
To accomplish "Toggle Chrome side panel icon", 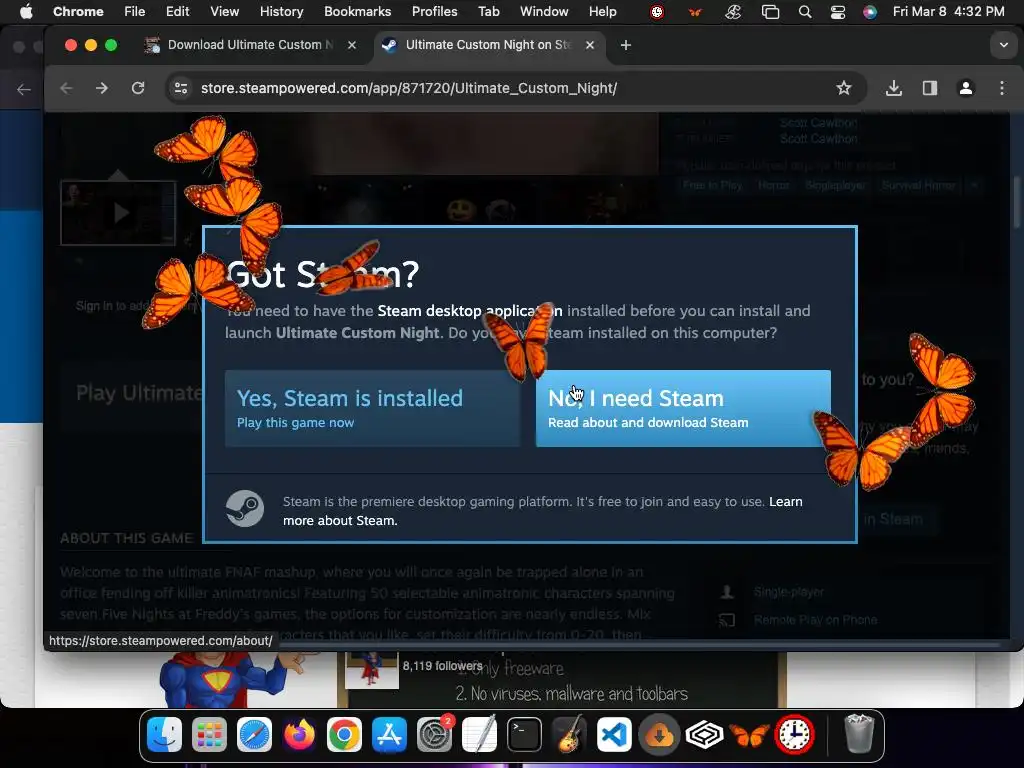I will [x=930, y=88].
